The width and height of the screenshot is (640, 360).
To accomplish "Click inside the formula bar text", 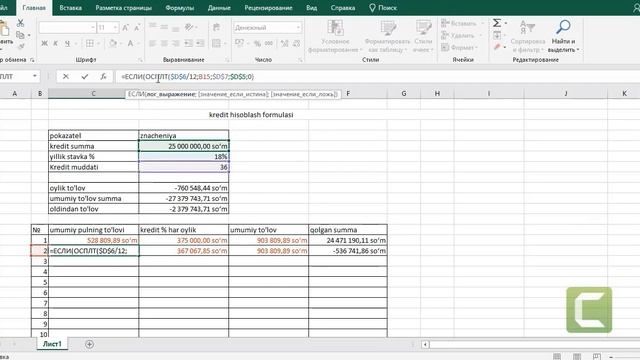I will pos(188,76).
